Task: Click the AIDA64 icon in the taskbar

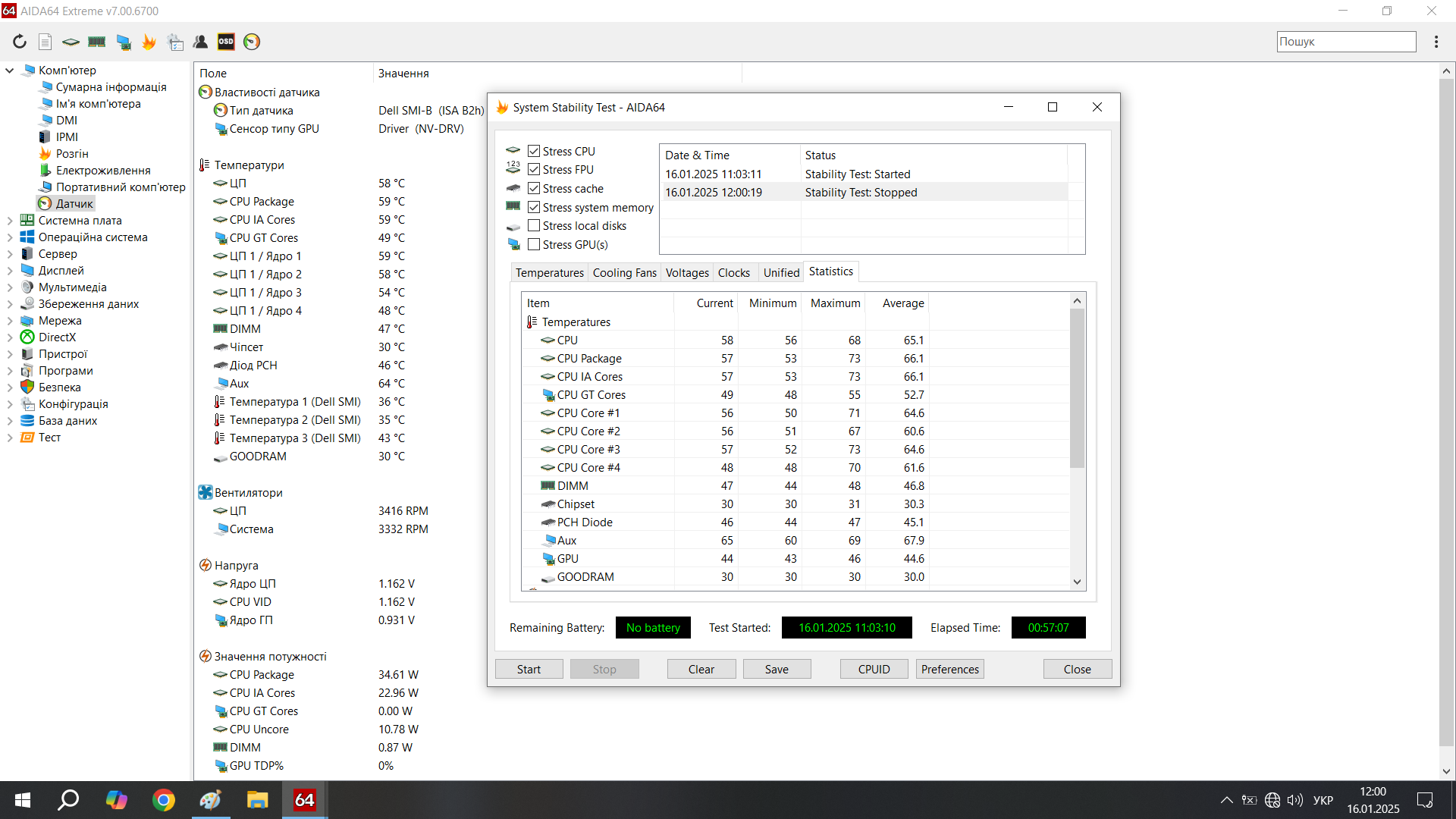Action: point(305,800)
